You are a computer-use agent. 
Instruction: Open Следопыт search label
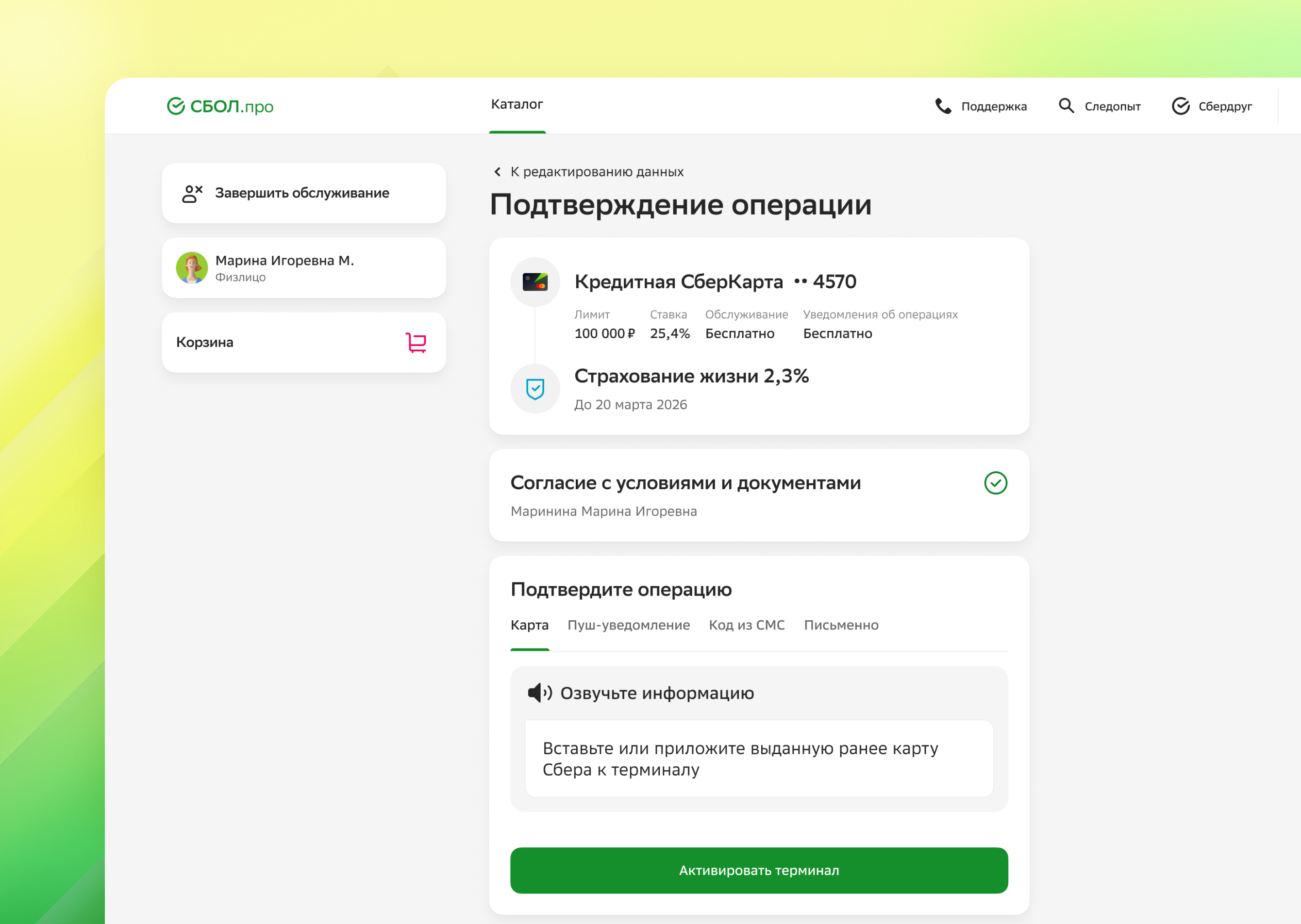click(1112, 106)
